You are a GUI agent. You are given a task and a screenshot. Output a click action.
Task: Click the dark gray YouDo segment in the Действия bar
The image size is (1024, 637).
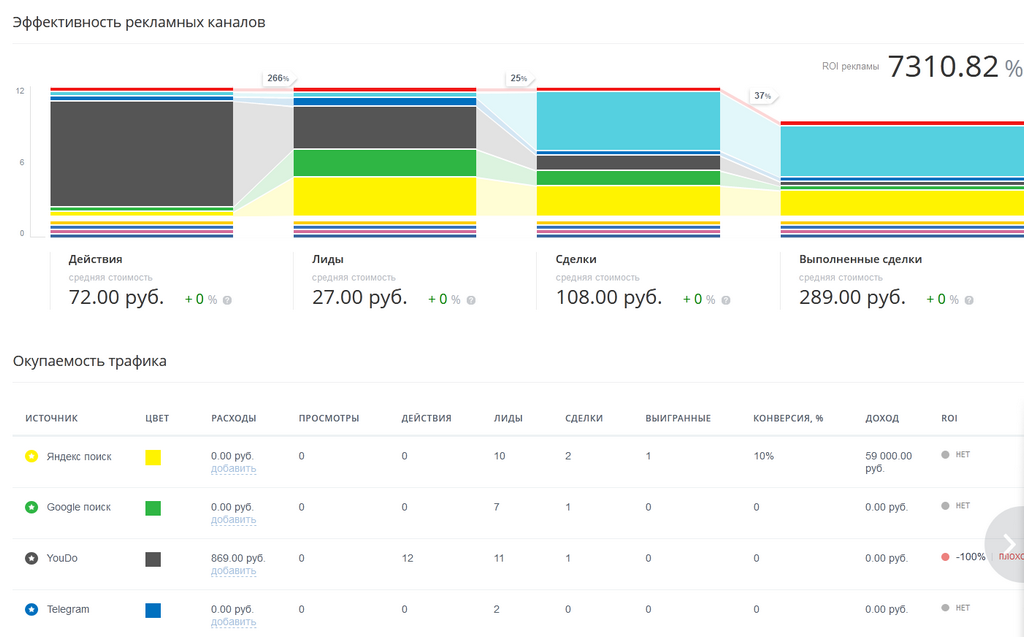pos(142,154)
